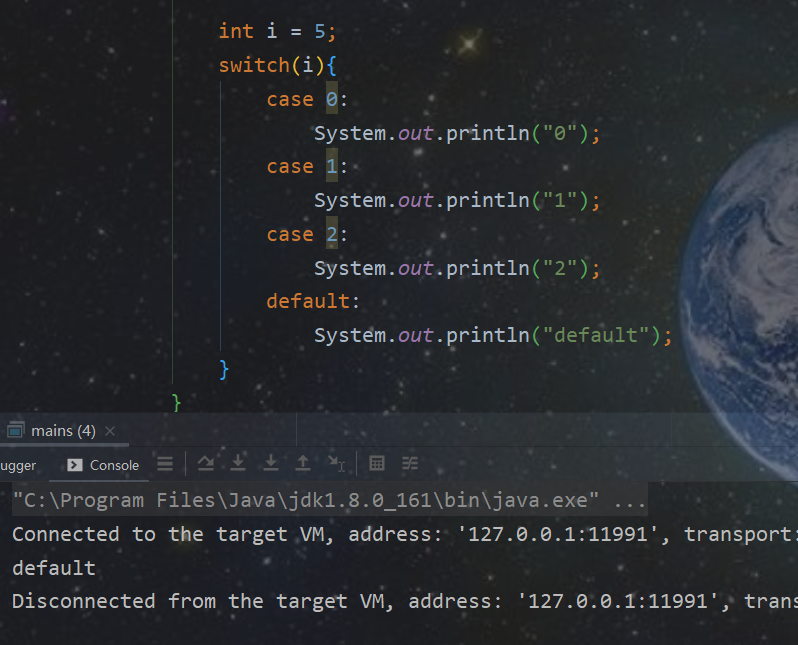Click the 'case 2:' label in code
The width and height of the screenshot is (798, 645).
(307, 234)
